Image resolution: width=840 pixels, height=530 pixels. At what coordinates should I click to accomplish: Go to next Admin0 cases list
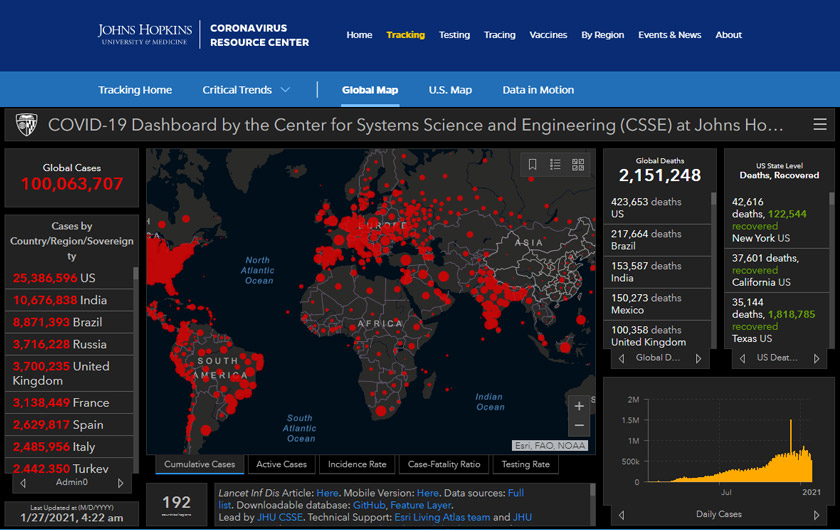[x=121, y=483]
